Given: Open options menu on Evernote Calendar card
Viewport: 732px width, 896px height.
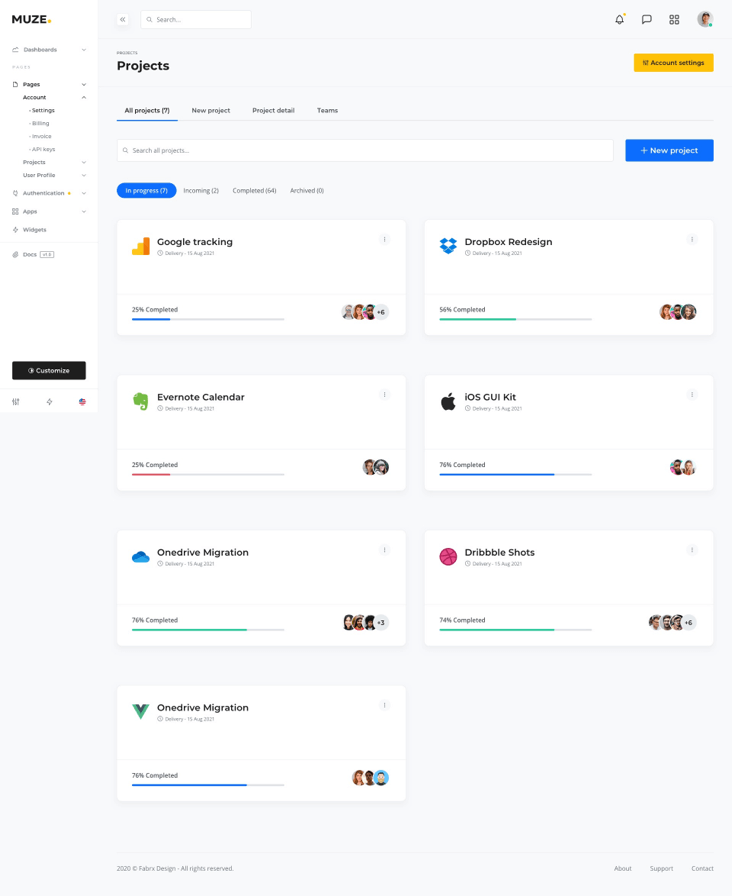Looking at the screenshot, I should [x=385, y=395].
